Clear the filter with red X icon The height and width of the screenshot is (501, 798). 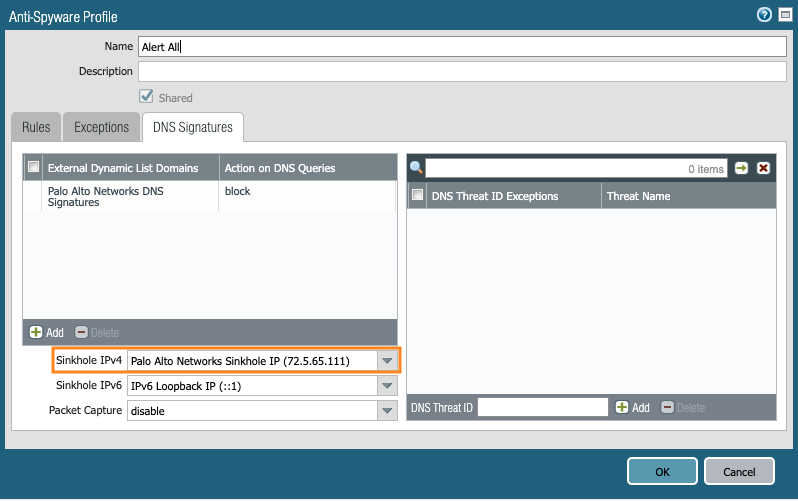click(x=763, y=168)
